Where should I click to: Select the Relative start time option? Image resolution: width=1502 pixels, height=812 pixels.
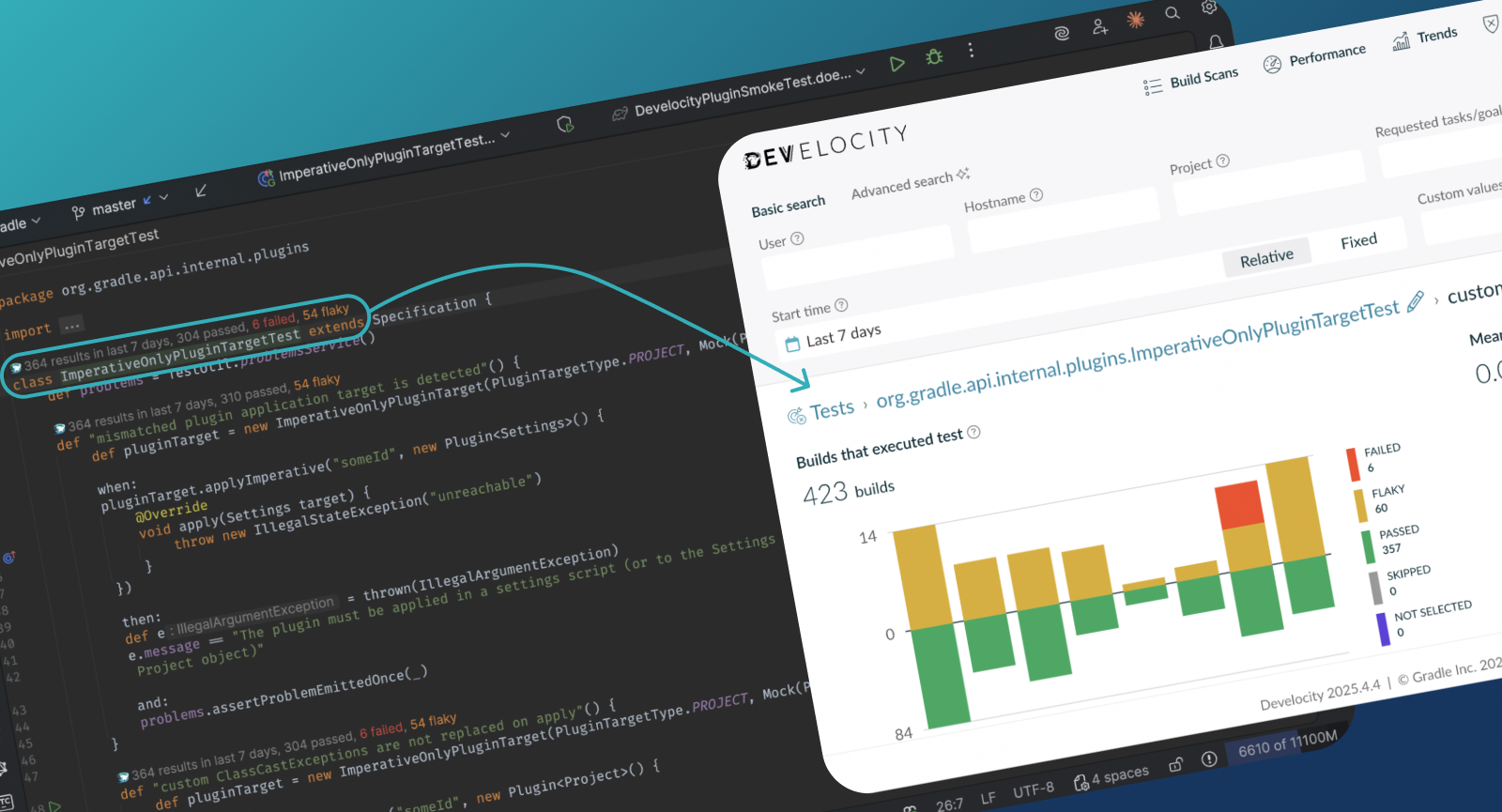(1266, 258)
